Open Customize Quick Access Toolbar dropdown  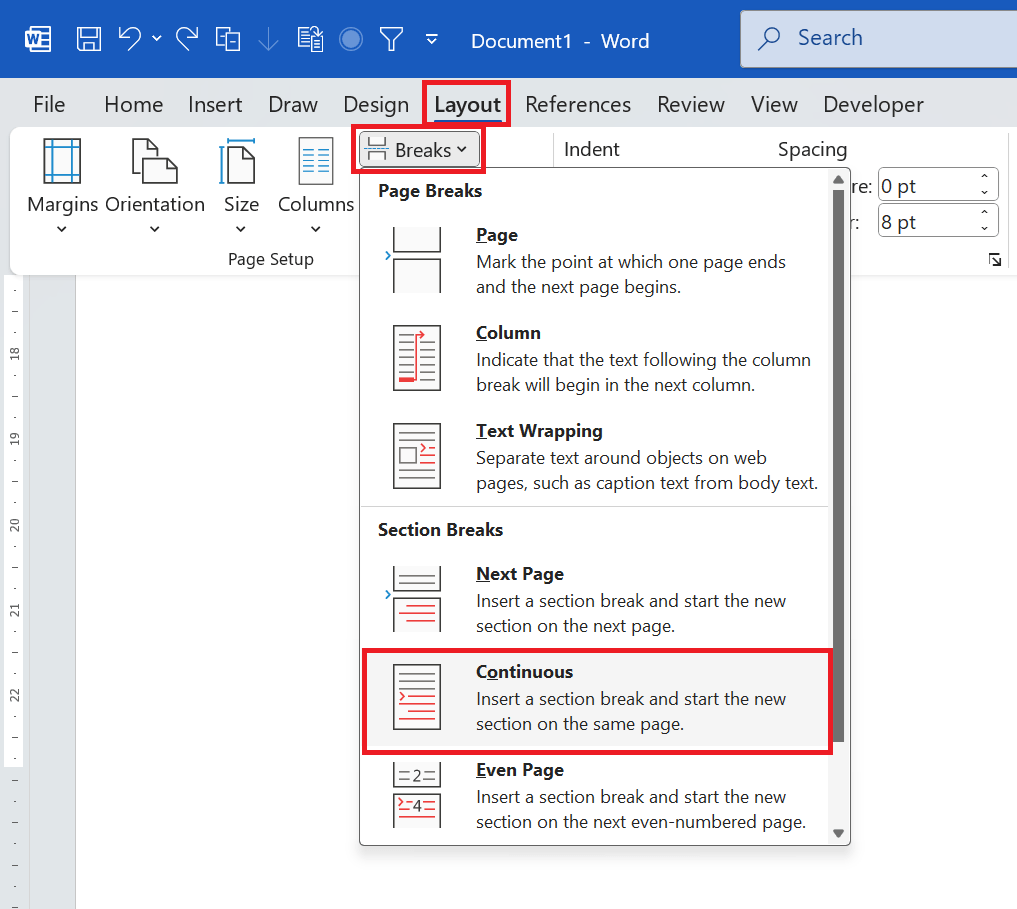click(431, 40)
